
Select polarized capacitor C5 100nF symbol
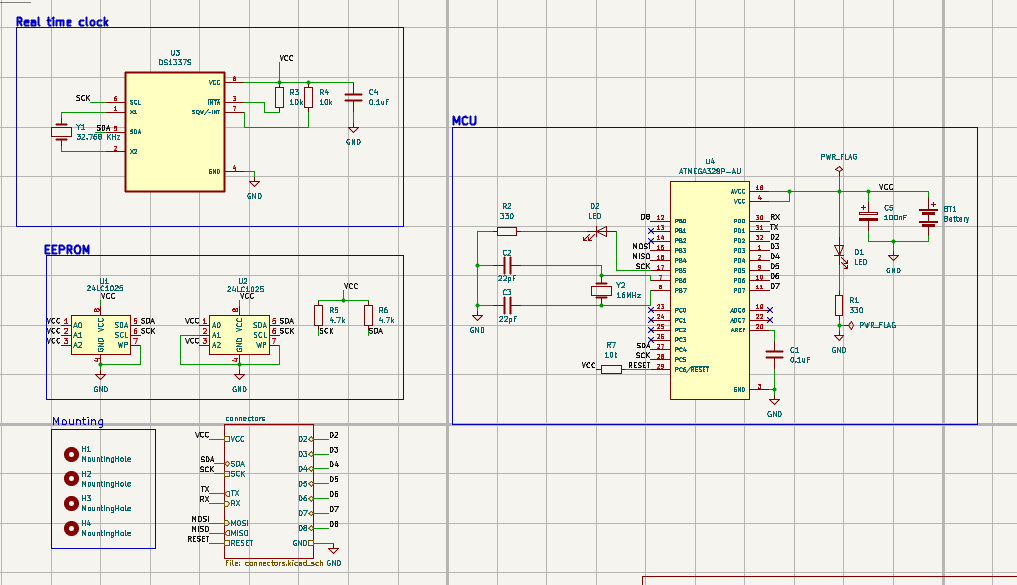pyautogui.click(x=868, y=213)
